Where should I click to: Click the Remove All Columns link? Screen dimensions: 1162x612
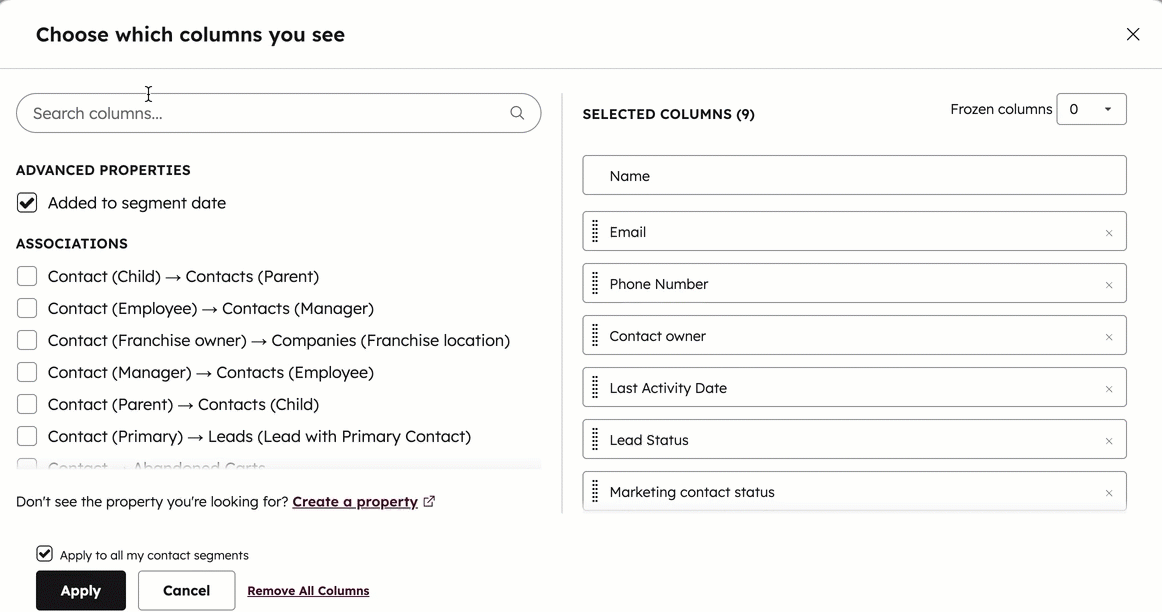(x=308, y=590)
